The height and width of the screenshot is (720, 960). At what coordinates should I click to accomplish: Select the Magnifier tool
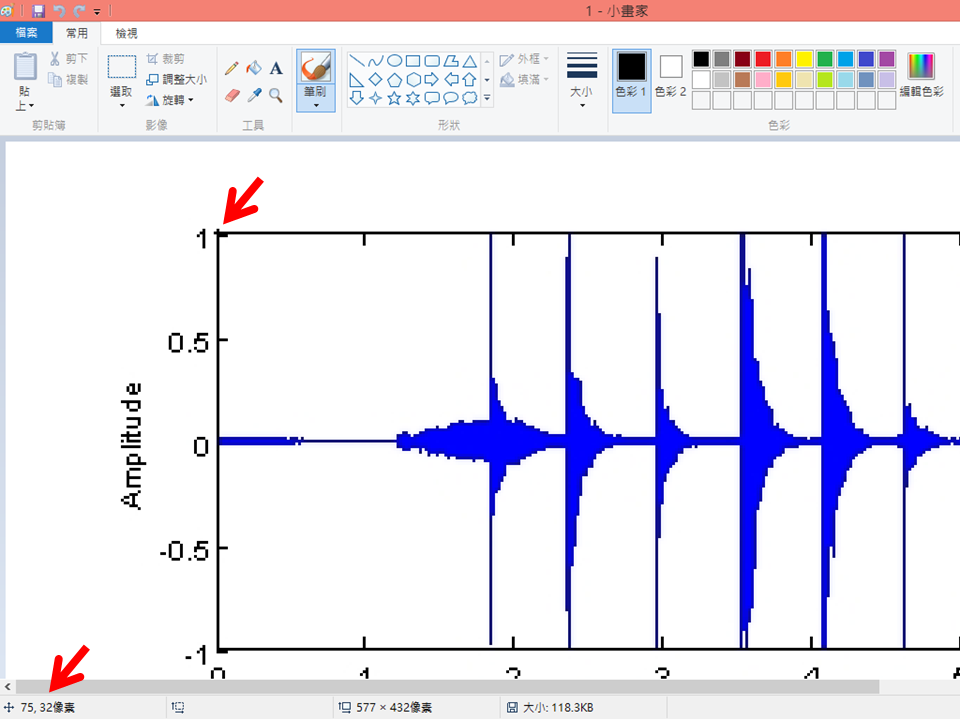coord(274,95)
